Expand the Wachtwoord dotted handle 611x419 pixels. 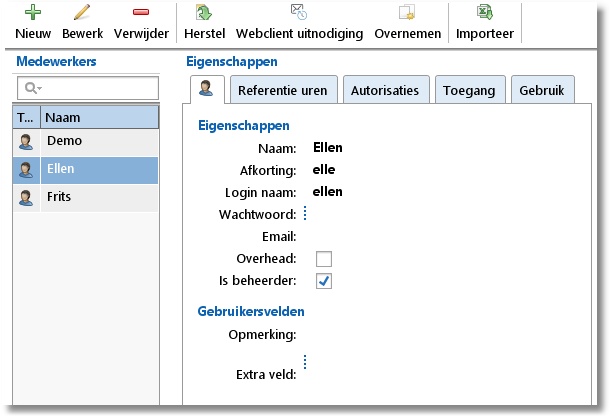(305, 213)
